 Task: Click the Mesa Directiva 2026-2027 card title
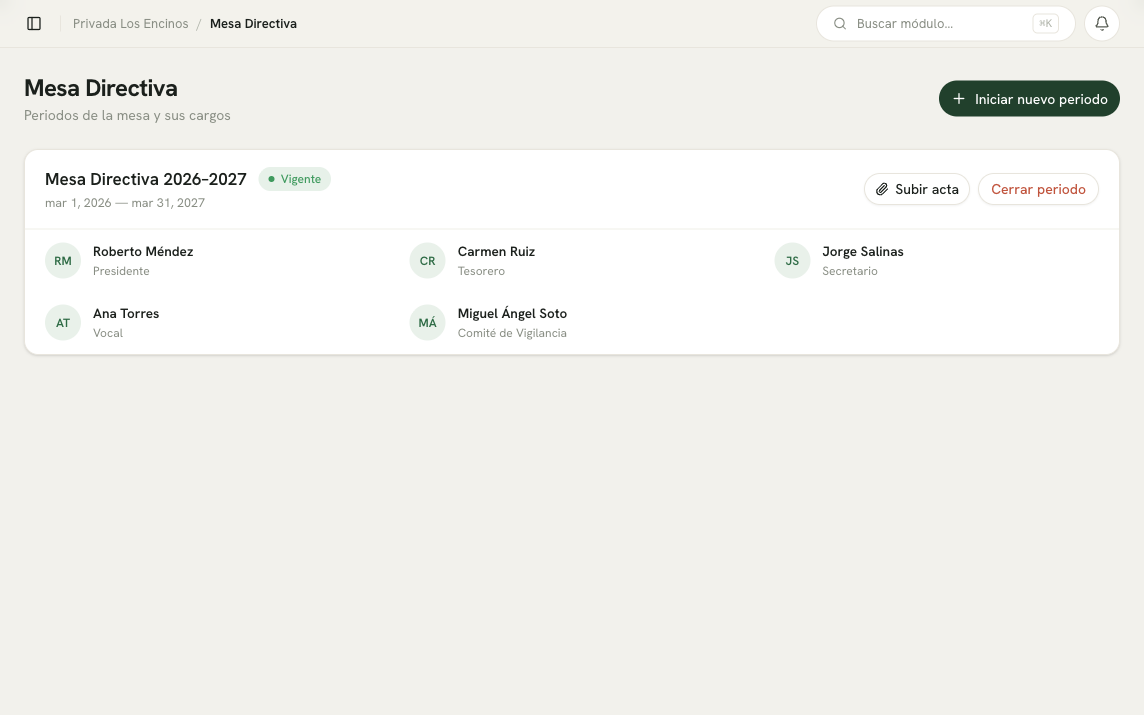click(146, 179)
